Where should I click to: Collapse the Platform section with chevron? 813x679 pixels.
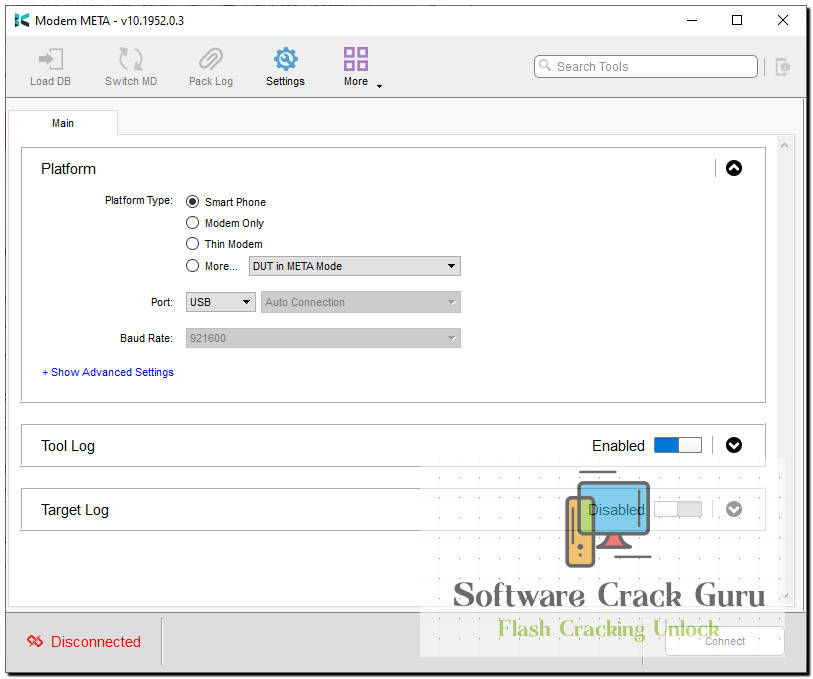pos(734,168)
